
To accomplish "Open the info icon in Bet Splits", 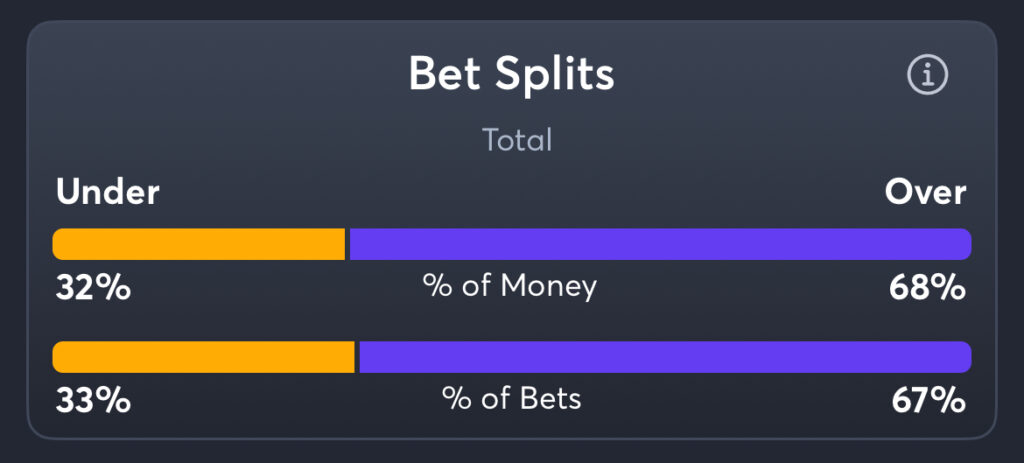I will [927, 75].
